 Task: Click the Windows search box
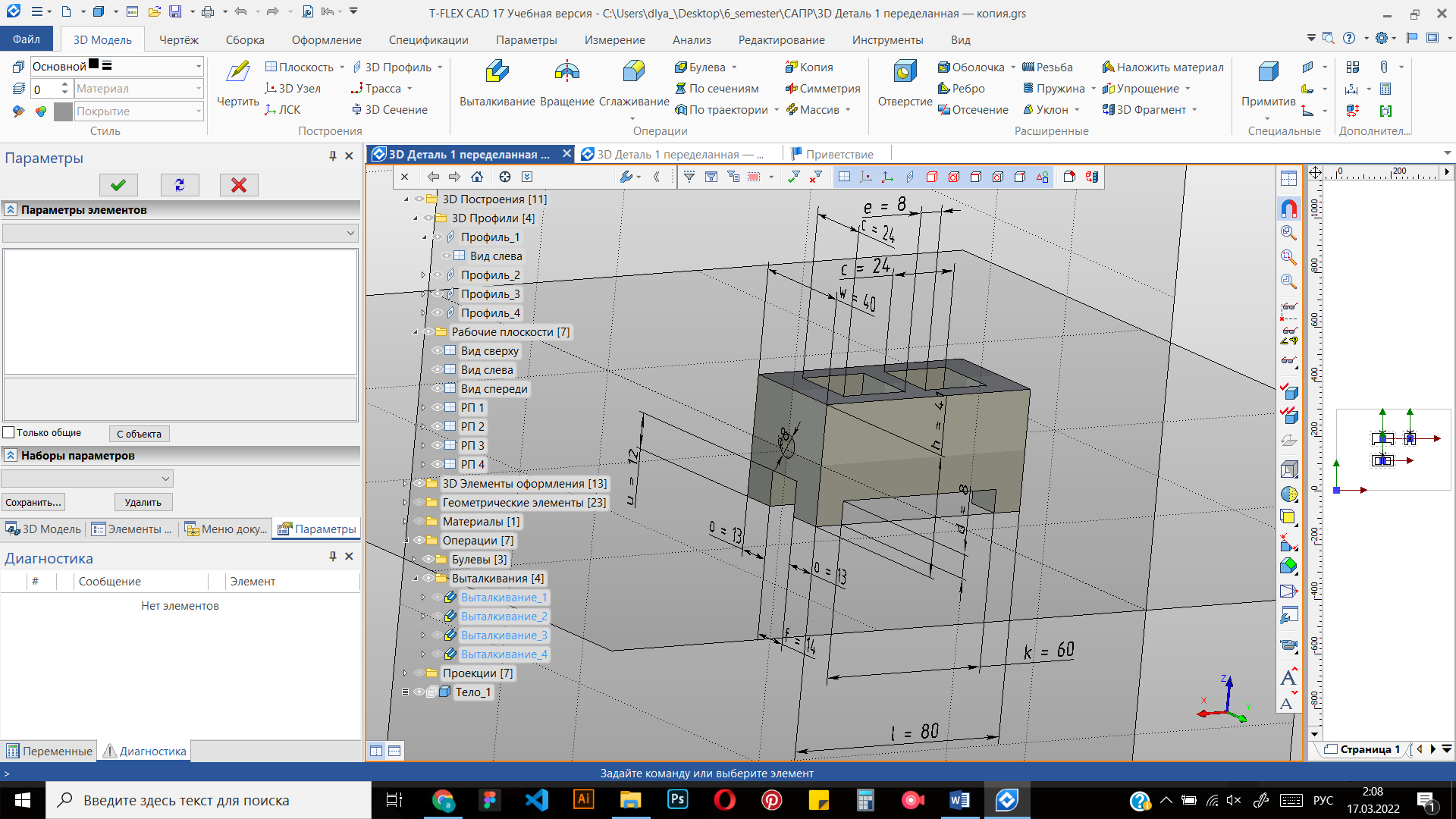coord(209,800)
